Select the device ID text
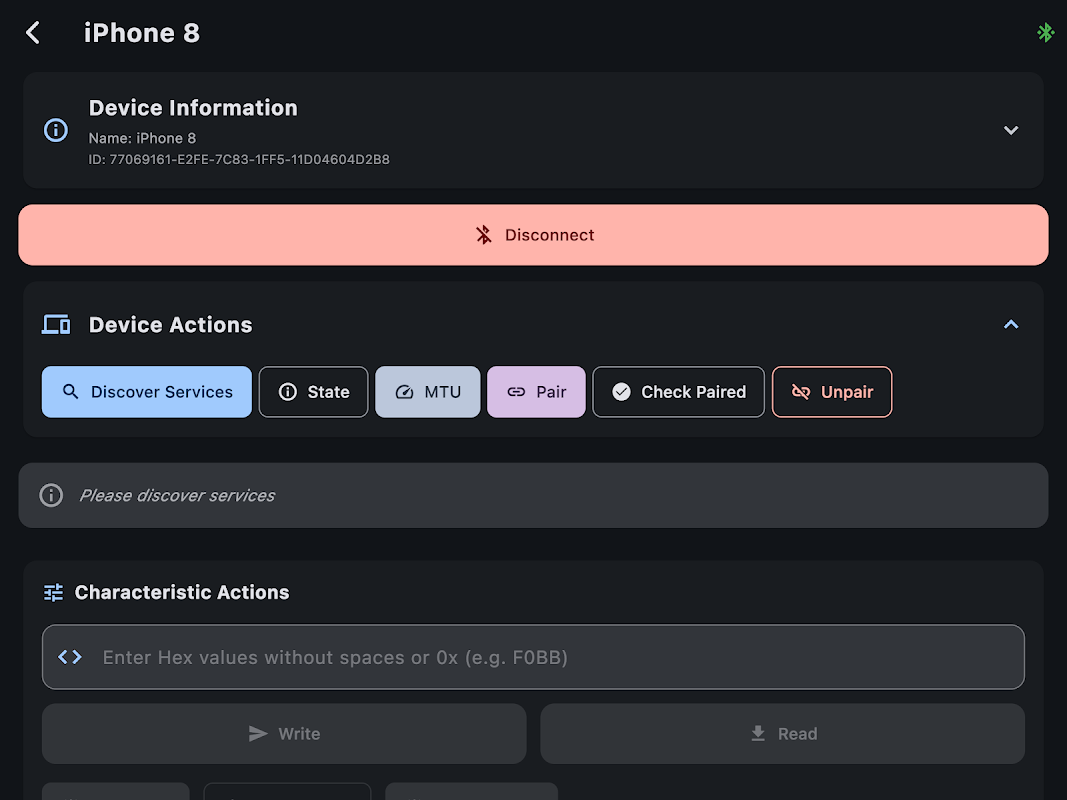 point(239,159)
